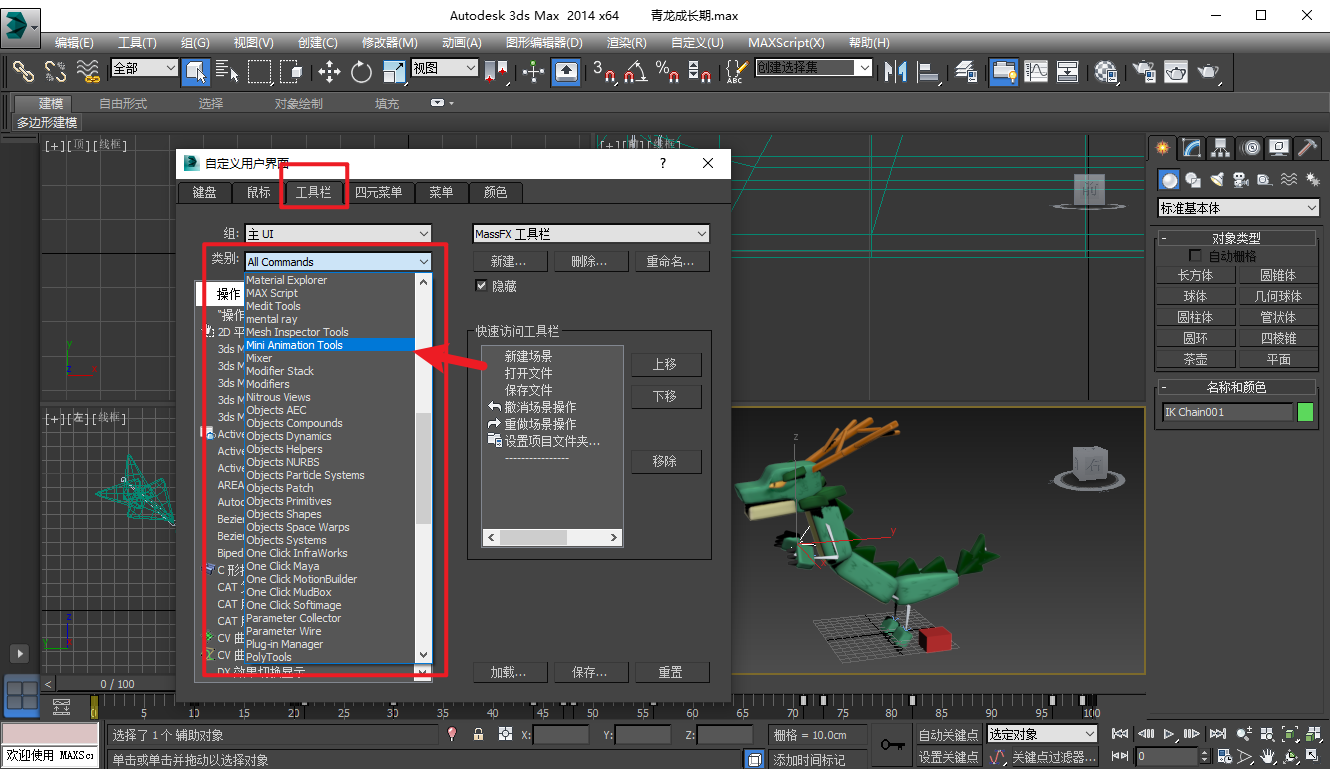Open the Material Editor icon
Viewport: 1330px width, 769px height.
coord(1106,72)
